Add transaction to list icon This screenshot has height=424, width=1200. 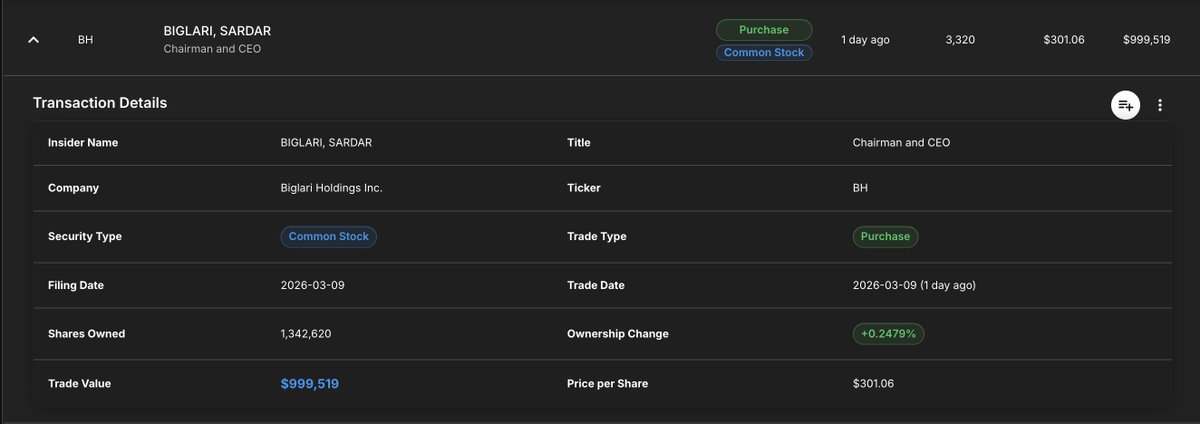(1126, 105)
